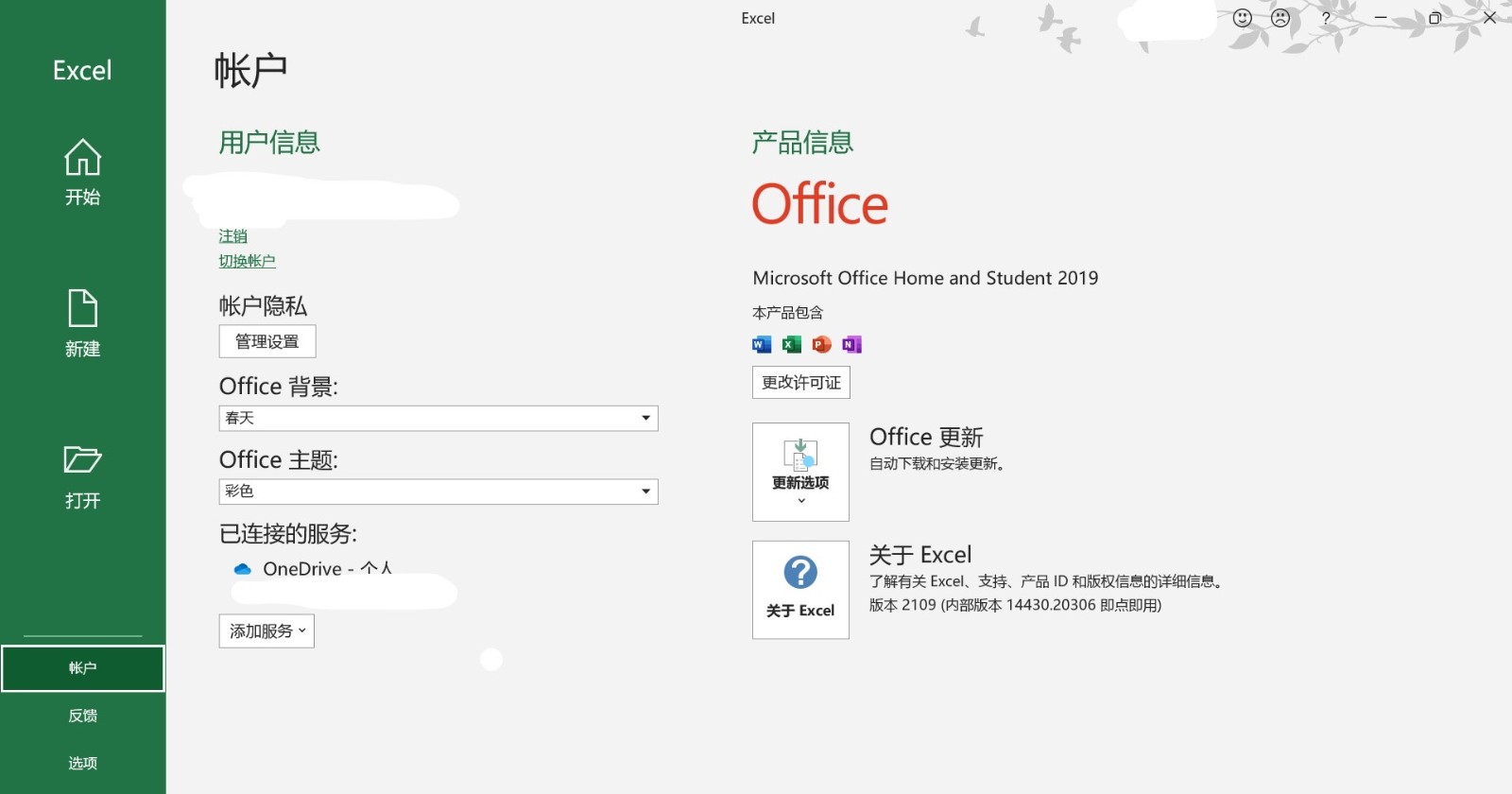Expand the Office 主题 dropdown showing 彩色
The width and height of the screenshot is (1512, 794).
point(438,492)
